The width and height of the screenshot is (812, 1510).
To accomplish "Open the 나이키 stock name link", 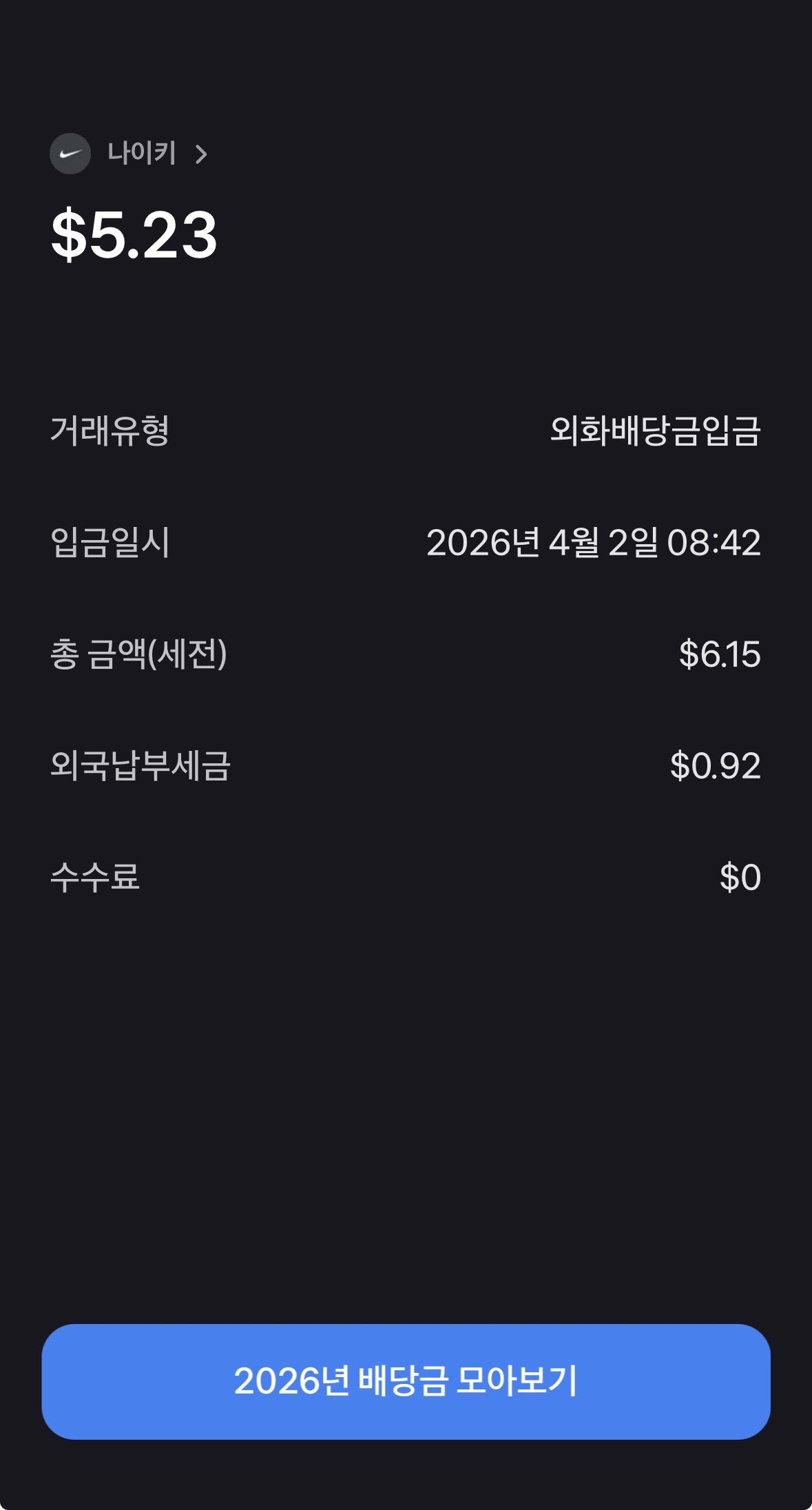I will point(142,153).
